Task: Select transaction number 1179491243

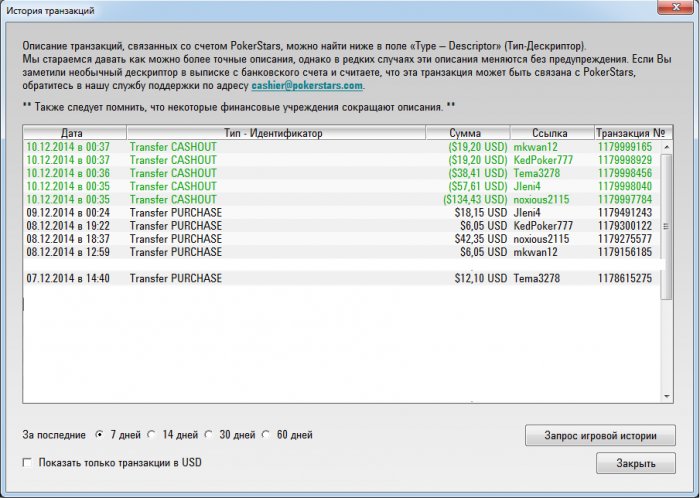Action: pos(625,212)
